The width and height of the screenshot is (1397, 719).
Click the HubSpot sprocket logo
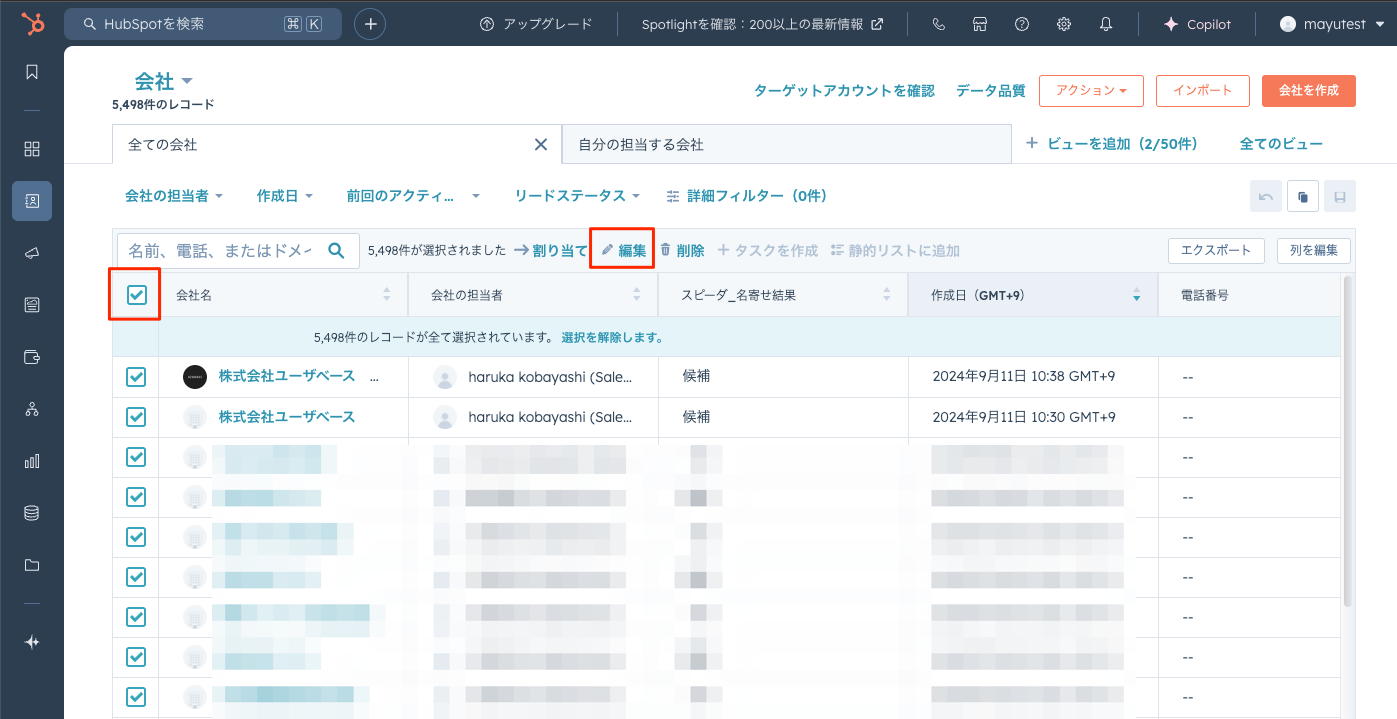click(x=31, y=23)
